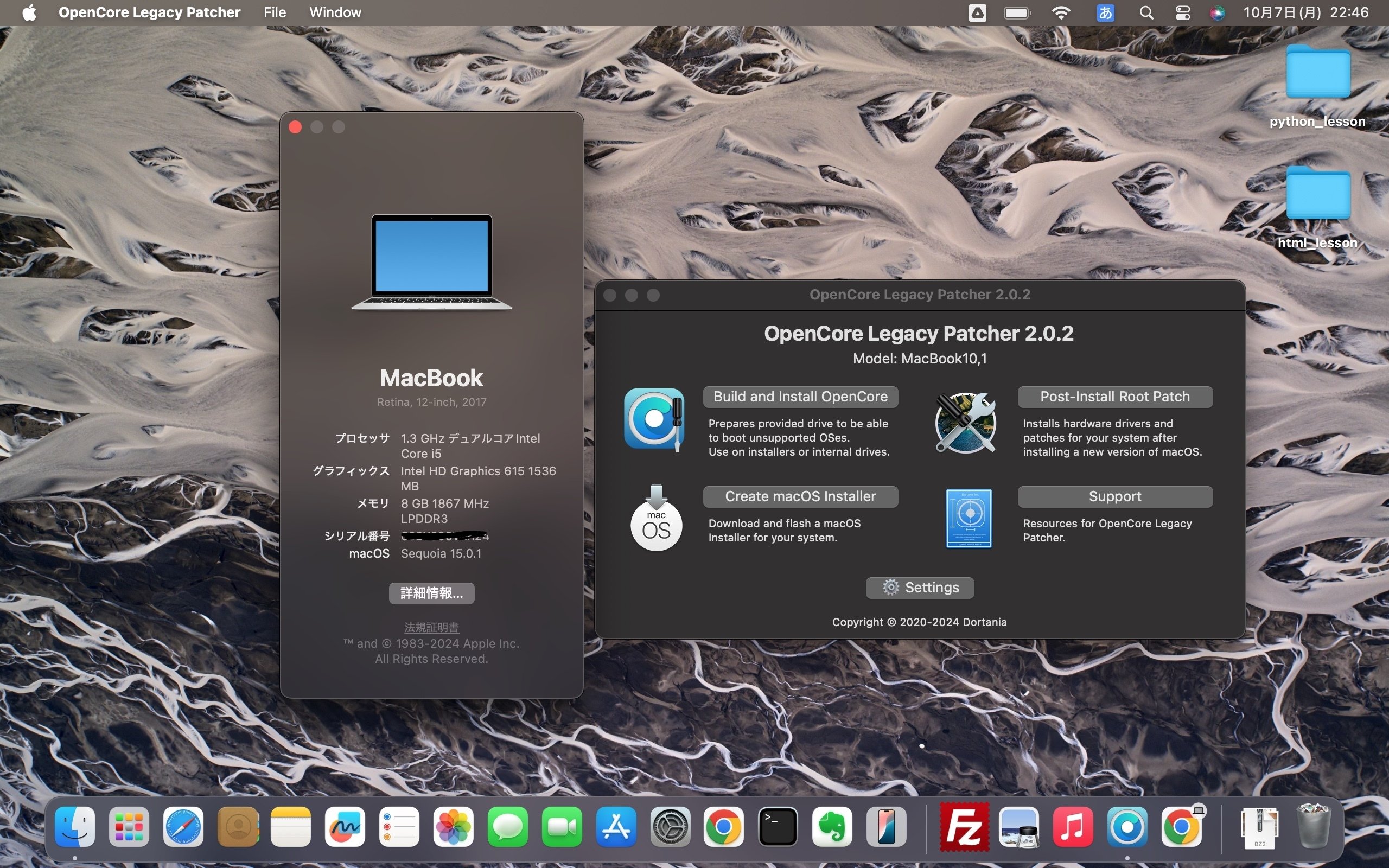Click the Japanese input source menu
This screenshot has width=1389, height=868.
[1105, 12]
